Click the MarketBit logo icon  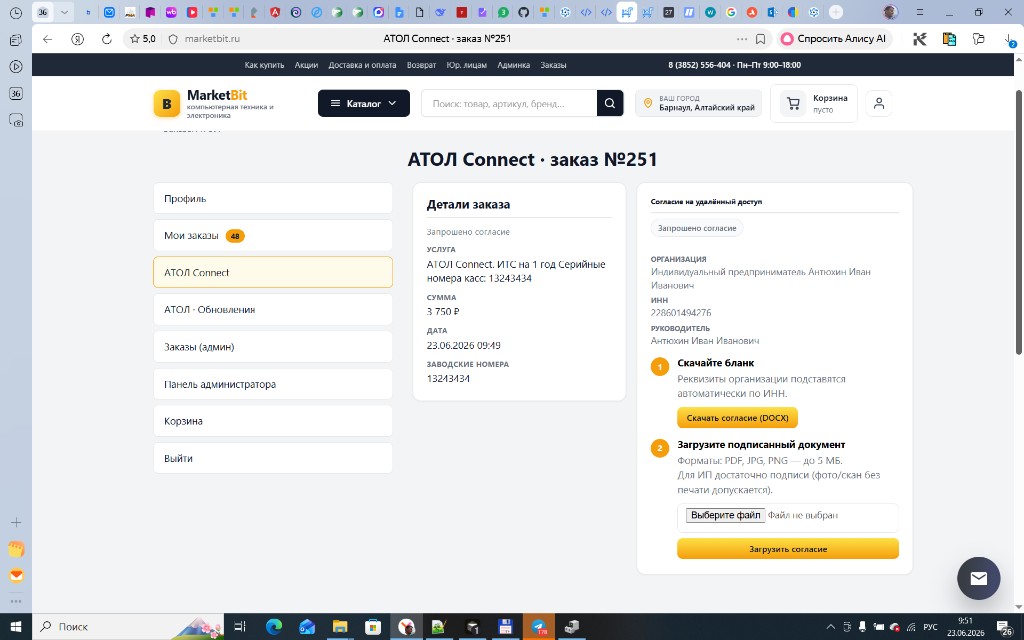(x=167, y=103)
